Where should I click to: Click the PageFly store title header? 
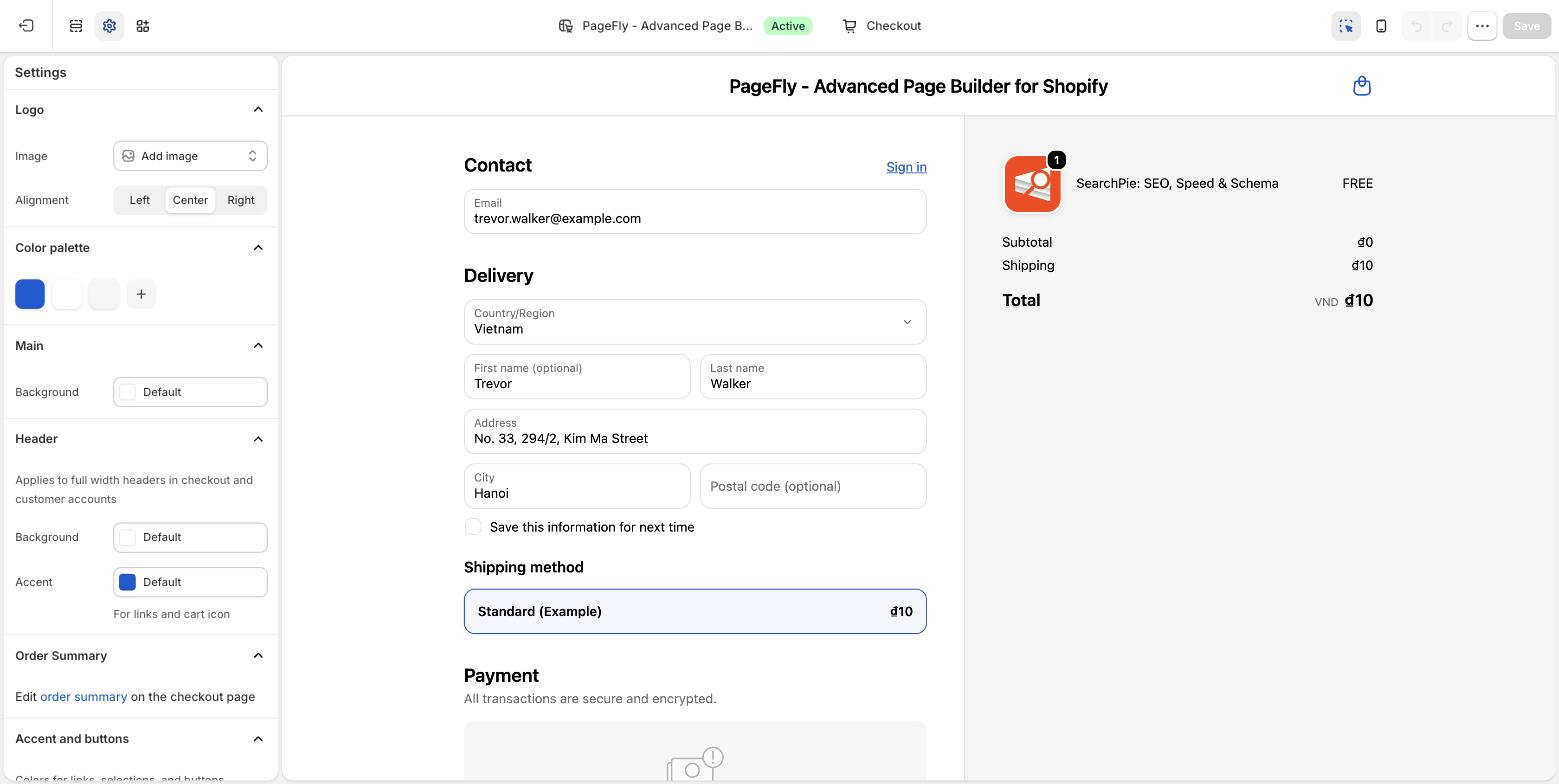pos(918,86)
